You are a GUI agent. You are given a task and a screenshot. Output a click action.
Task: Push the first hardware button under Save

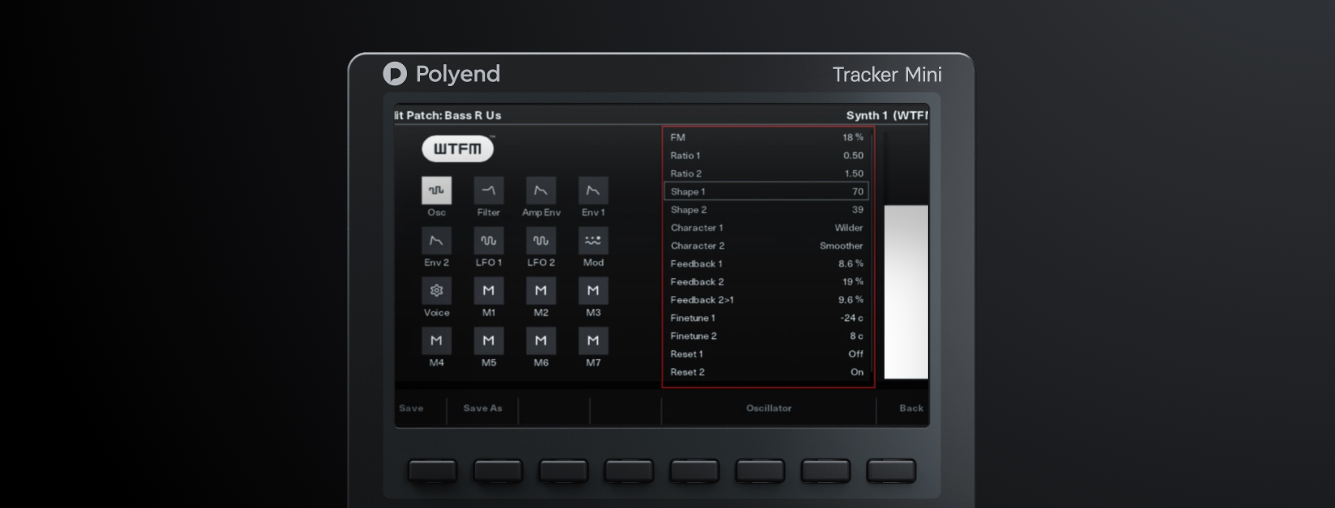click(432, 471)
